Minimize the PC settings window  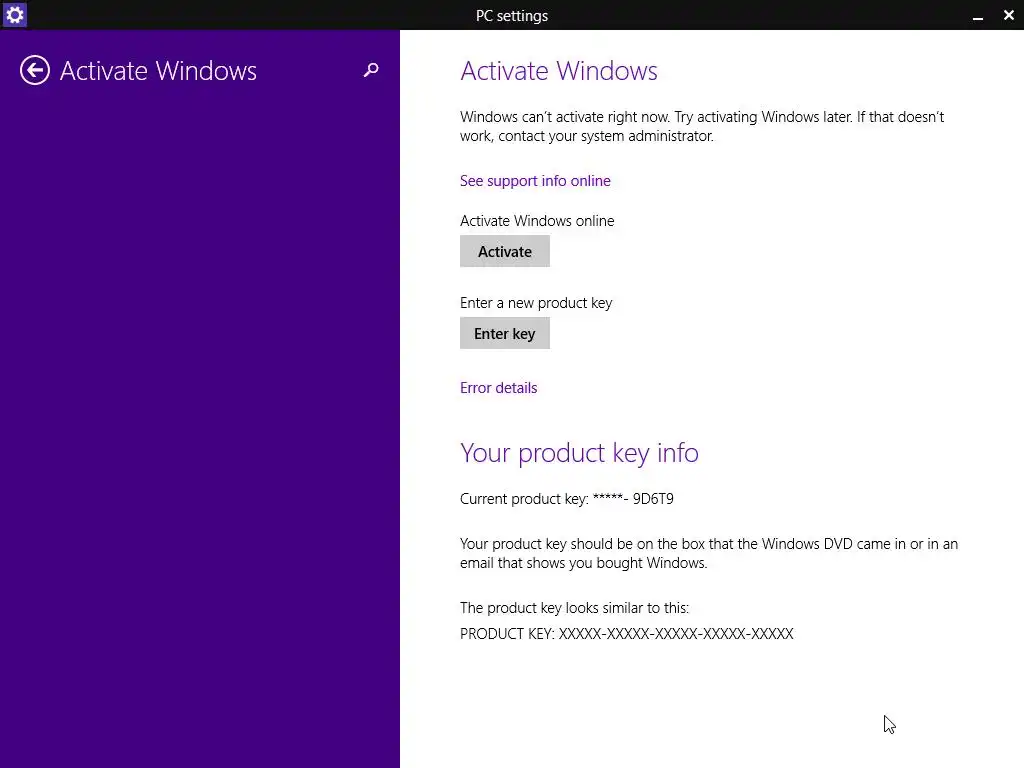tap(978, 16)
